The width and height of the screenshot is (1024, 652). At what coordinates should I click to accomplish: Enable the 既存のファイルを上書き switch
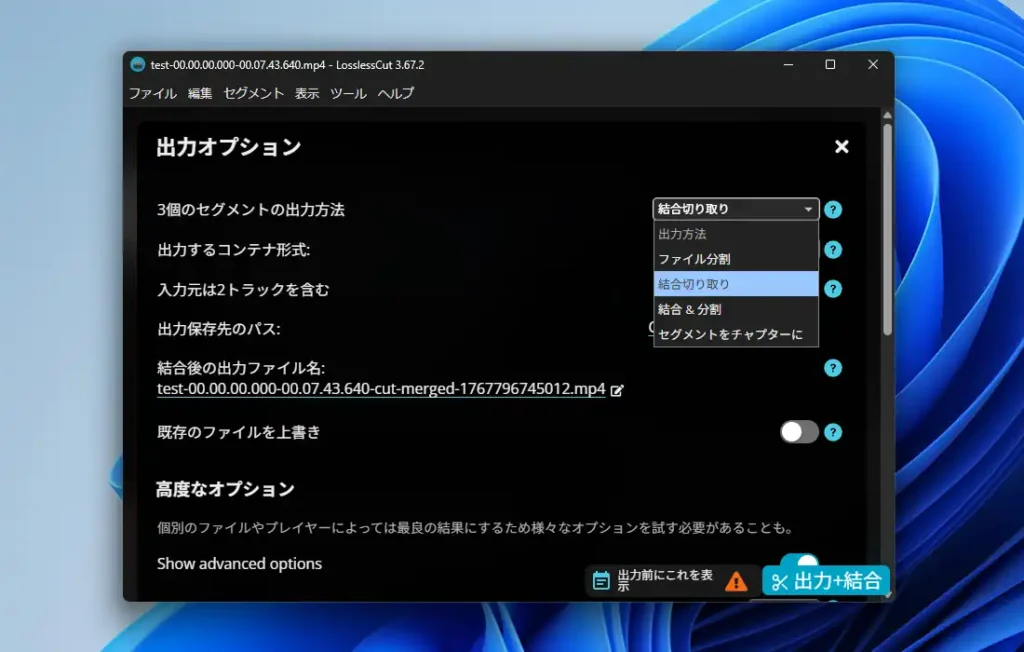point(799,432)
